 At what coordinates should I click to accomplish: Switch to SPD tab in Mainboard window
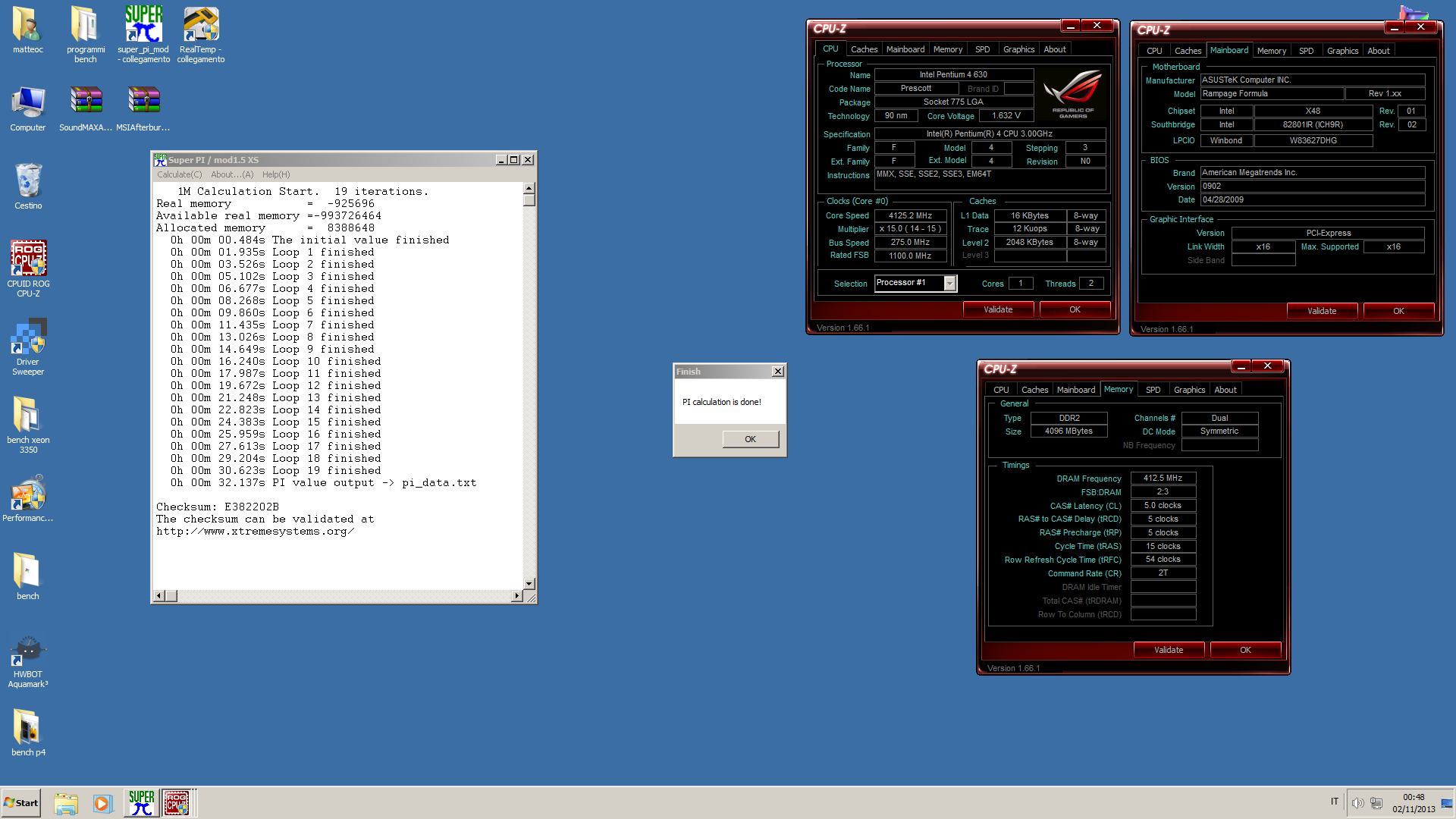point(1306,51)
